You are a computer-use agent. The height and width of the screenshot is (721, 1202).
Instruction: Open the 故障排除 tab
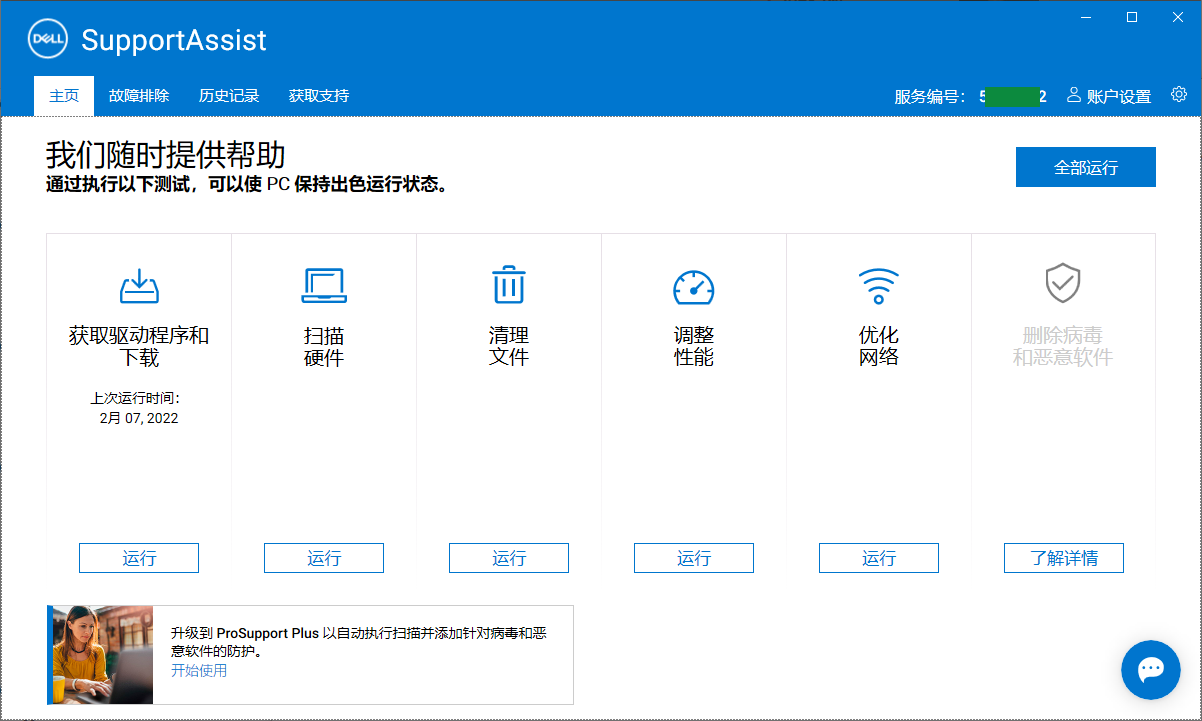(x=139, y=96)
